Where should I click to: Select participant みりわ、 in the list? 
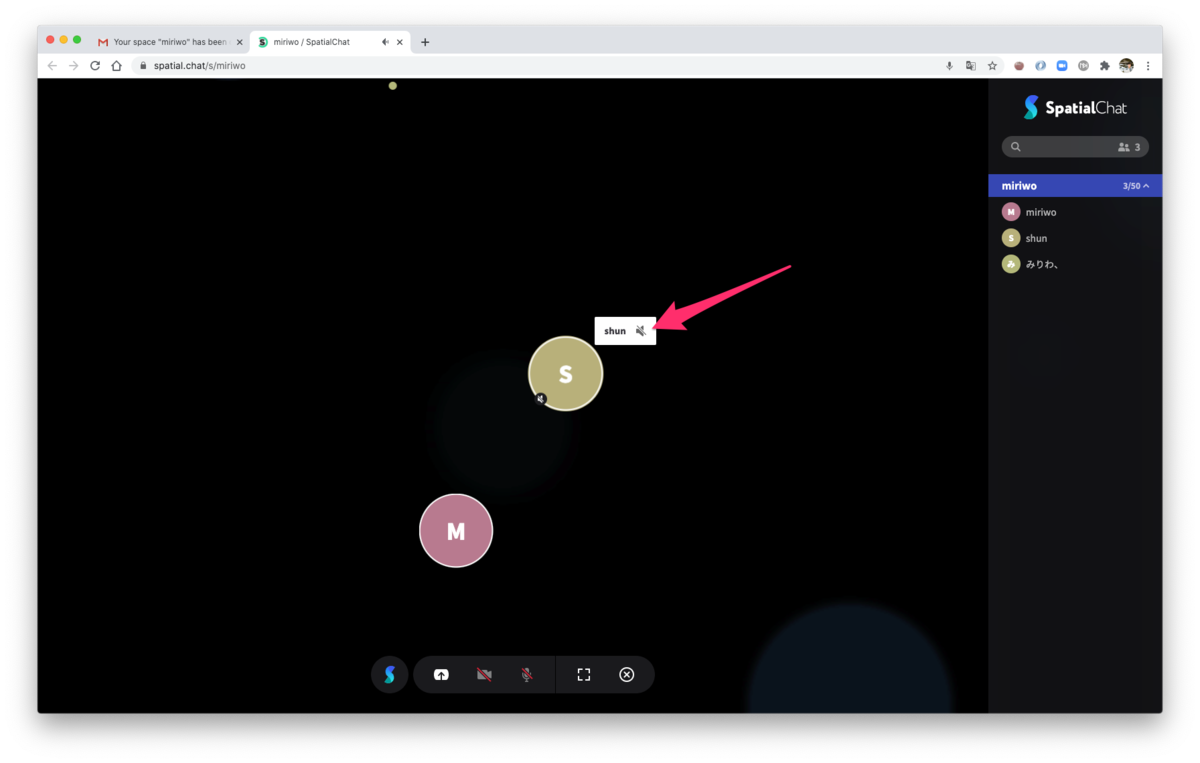[x=1075, y=264]
